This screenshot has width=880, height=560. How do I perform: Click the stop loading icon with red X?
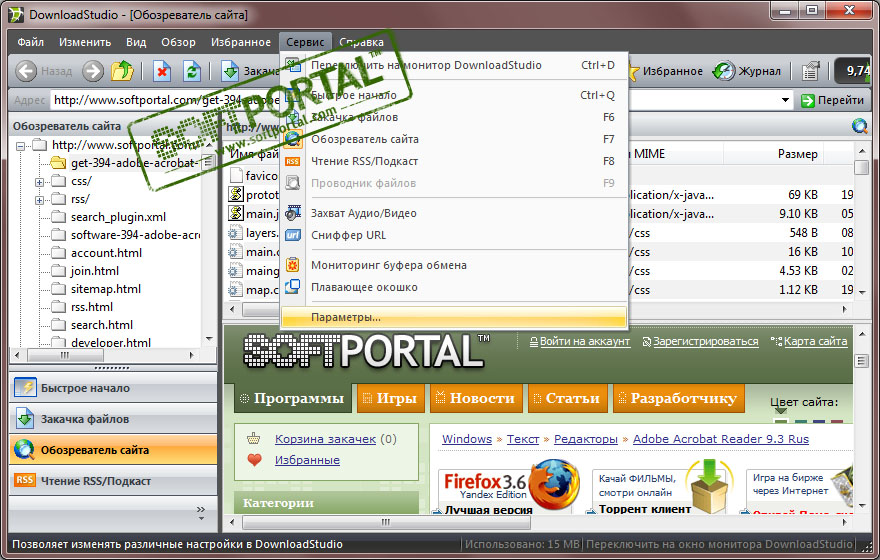click(x=162, y=71)
